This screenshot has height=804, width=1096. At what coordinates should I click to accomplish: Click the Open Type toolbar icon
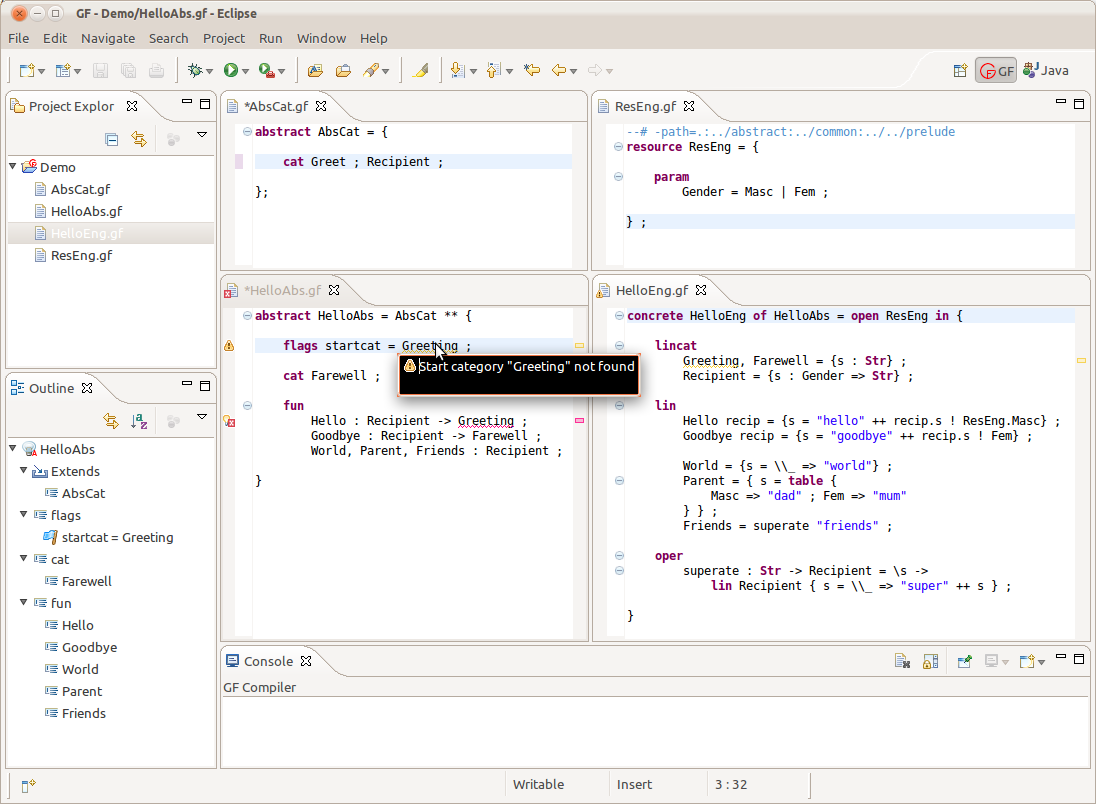[315, 70]
